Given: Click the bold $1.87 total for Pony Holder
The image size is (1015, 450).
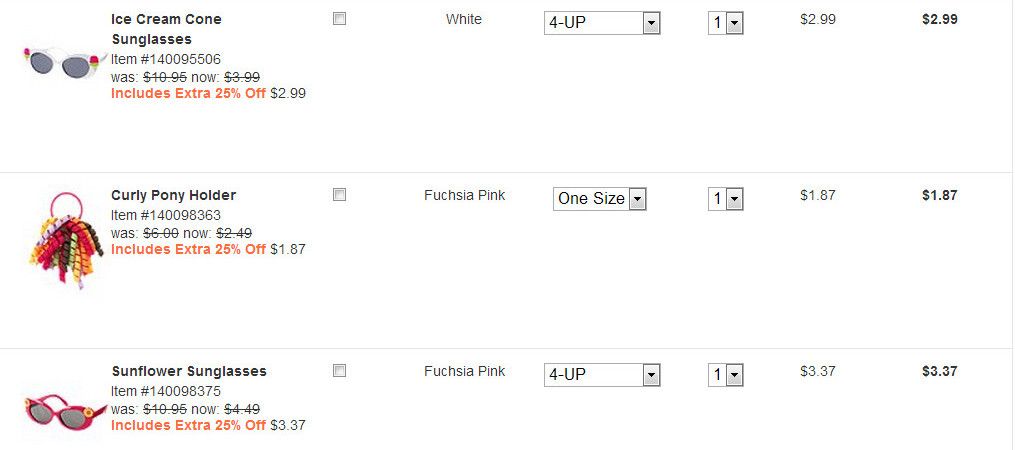Looking at the screenshot, I should point(939,195).
